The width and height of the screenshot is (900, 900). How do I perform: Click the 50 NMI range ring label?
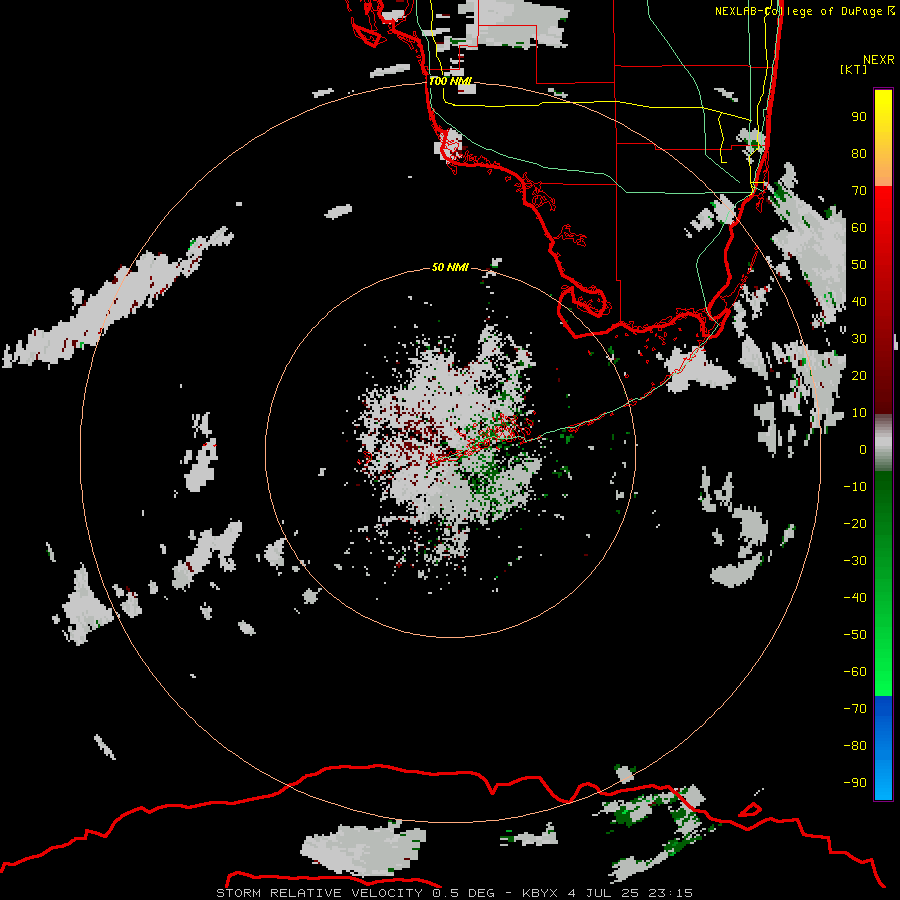click(x=450, y=267)
